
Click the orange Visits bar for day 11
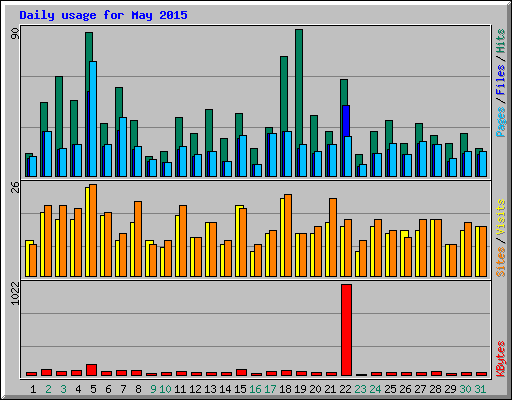(183, 241)
